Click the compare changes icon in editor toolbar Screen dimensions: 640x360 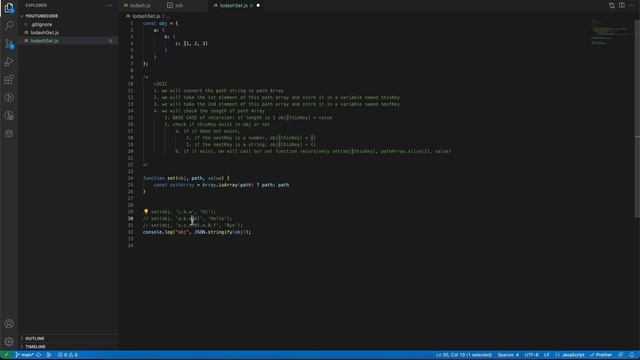click(611, 5)
